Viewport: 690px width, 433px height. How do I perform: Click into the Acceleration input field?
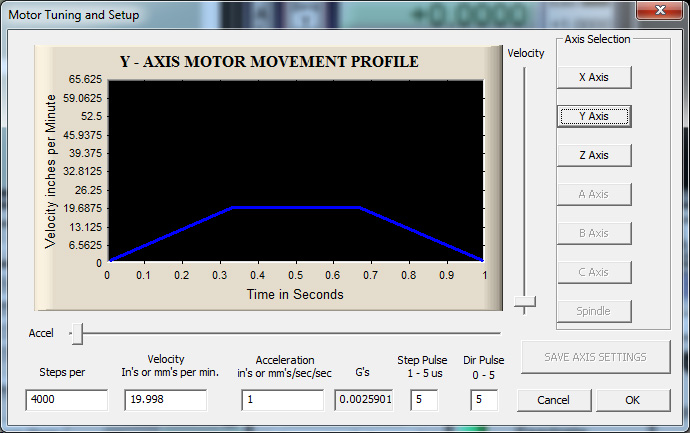[284, 400]
